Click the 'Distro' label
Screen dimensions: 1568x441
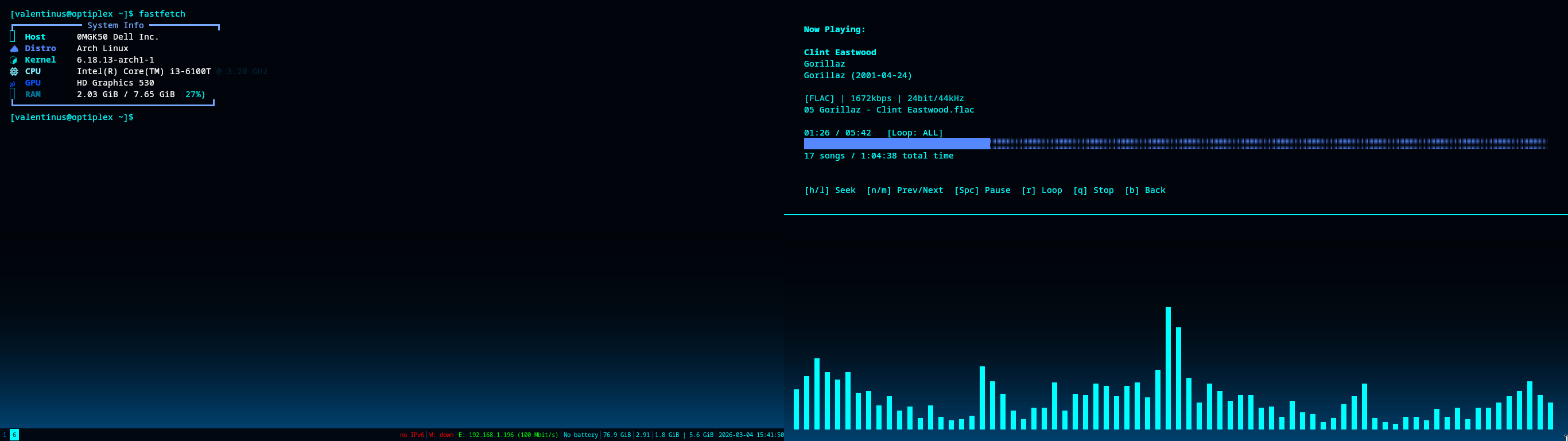(40, 49)
